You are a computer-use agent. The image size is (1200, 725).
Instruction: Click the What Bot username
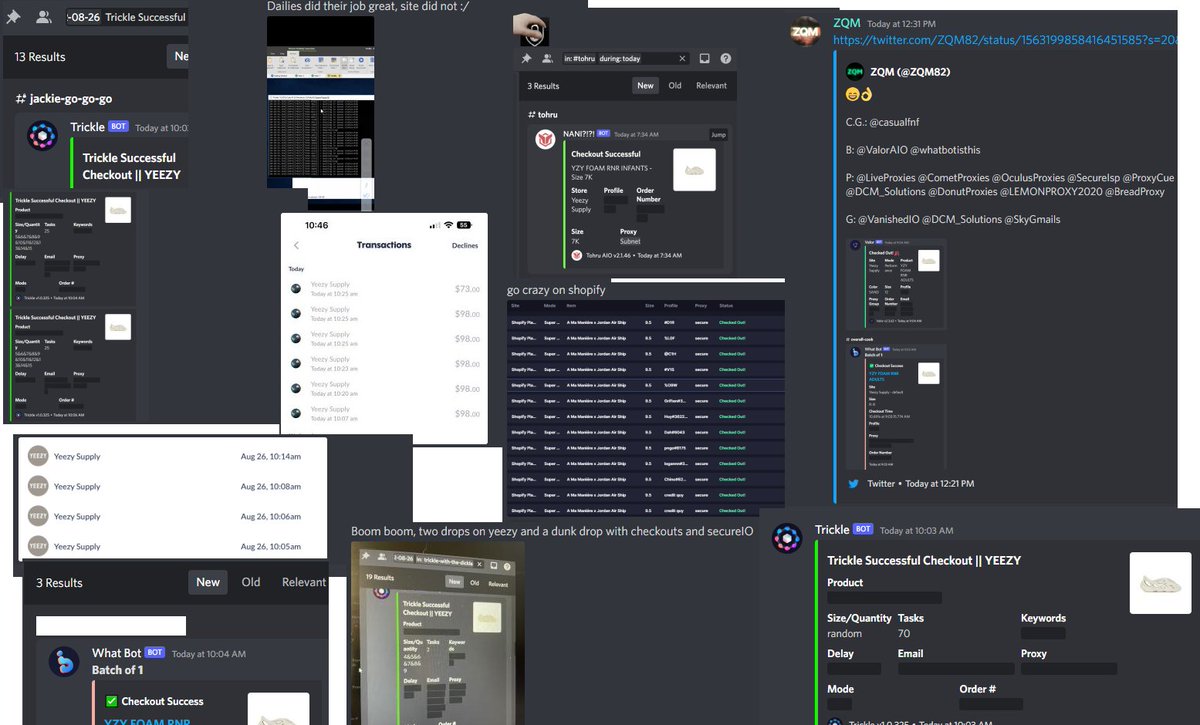[x=116, y=653]
